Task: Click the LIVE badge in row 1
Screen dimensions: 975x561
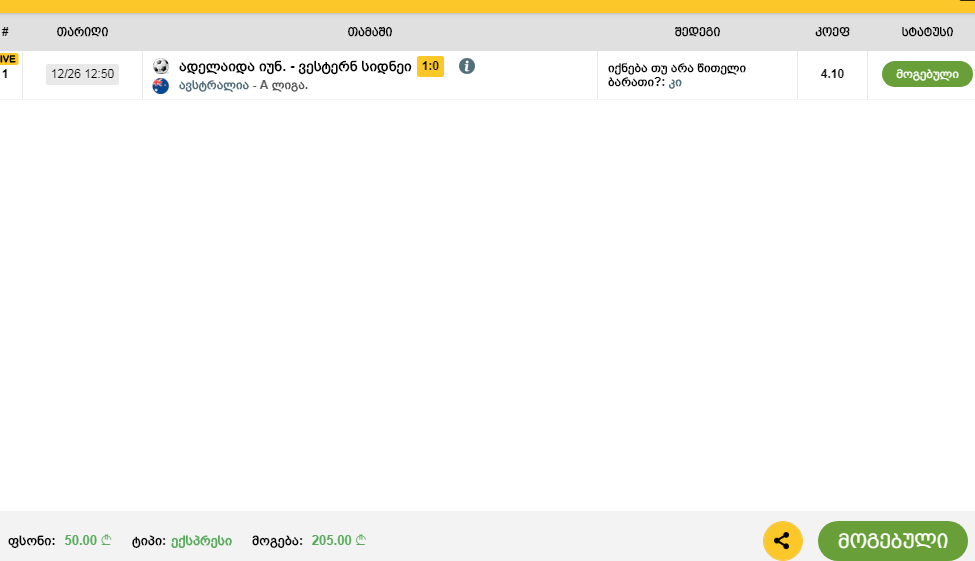Action: [x=9, y=59]
